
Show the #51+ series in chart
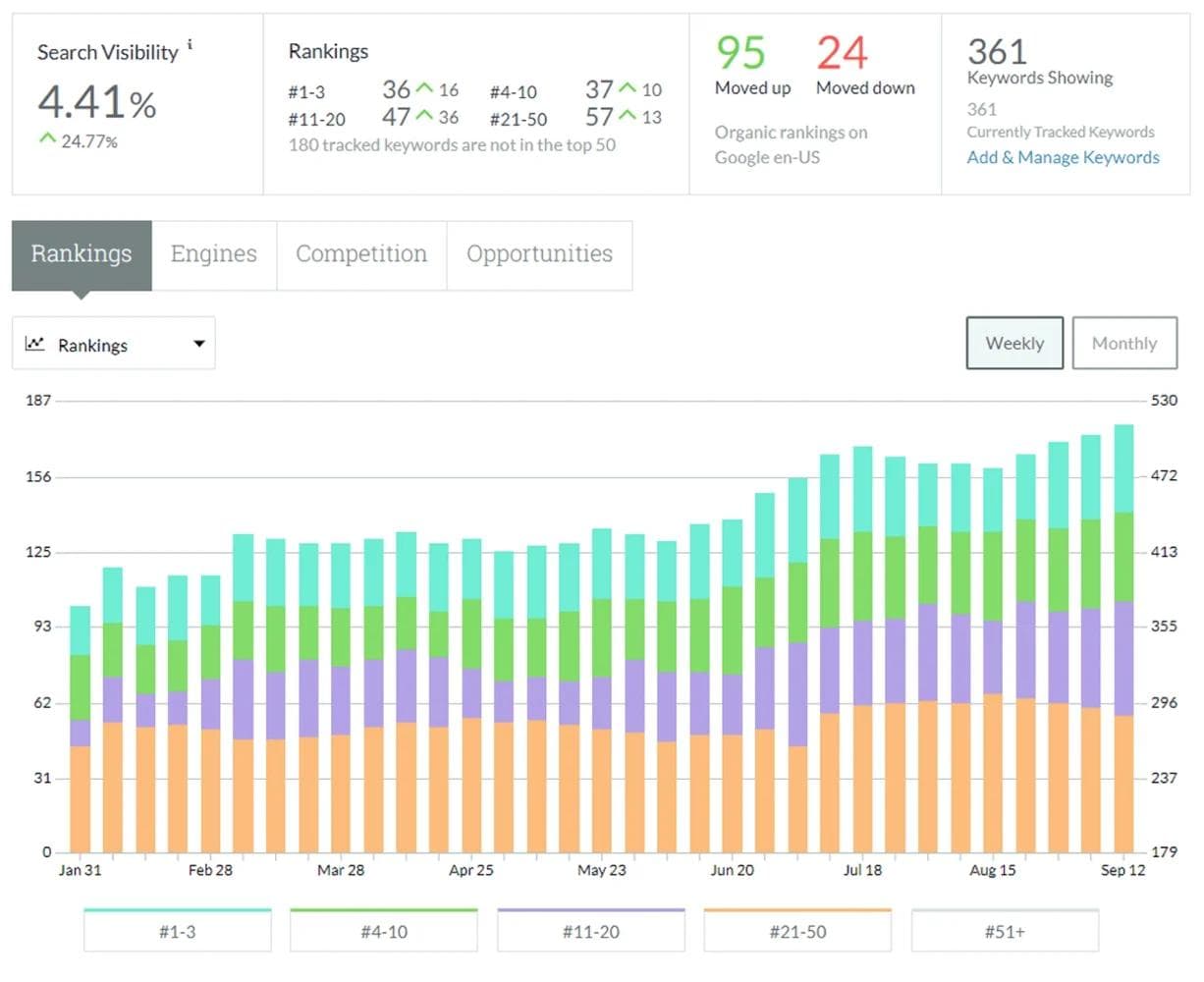(x=1005, y=931)
